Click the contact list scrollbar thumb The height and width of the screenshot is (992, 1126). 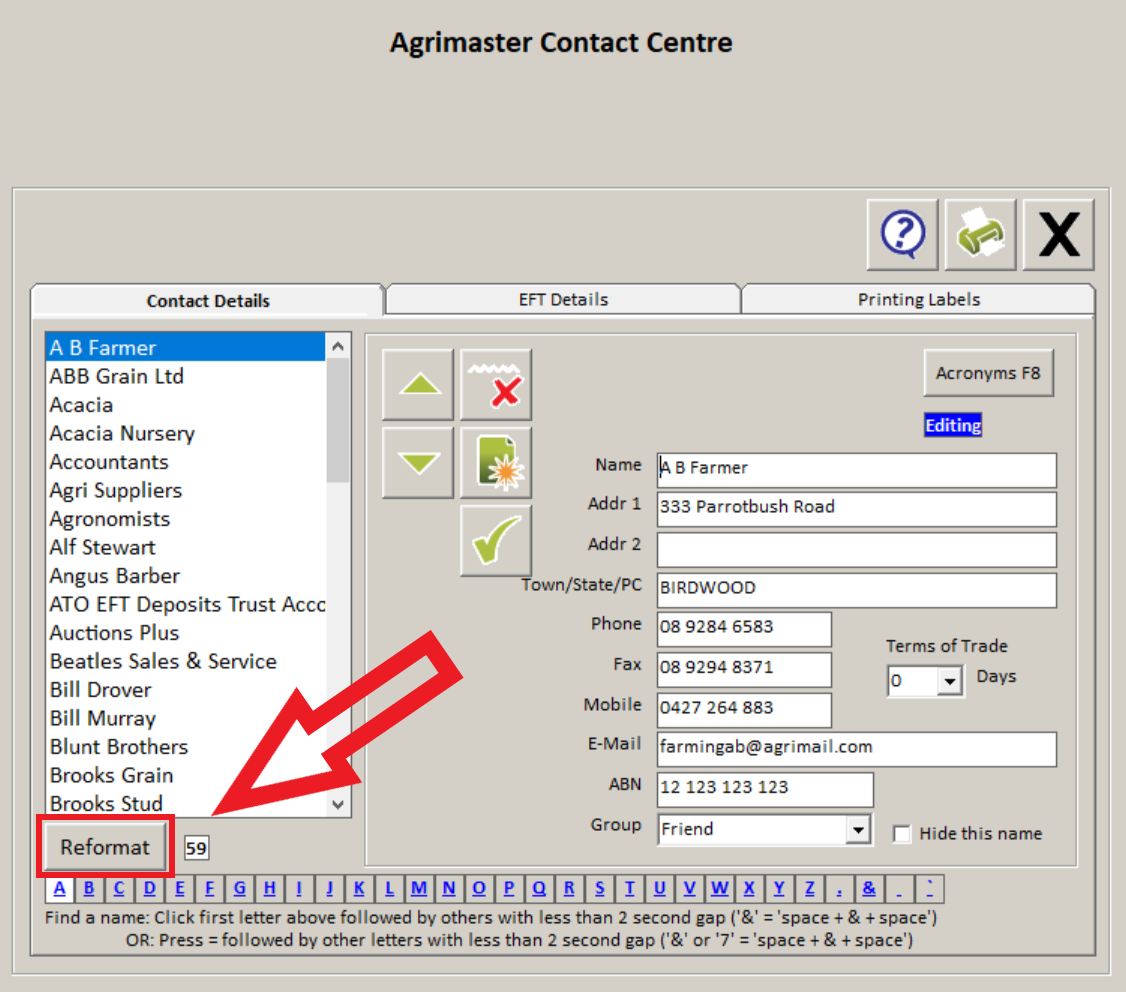pos(338,421)
